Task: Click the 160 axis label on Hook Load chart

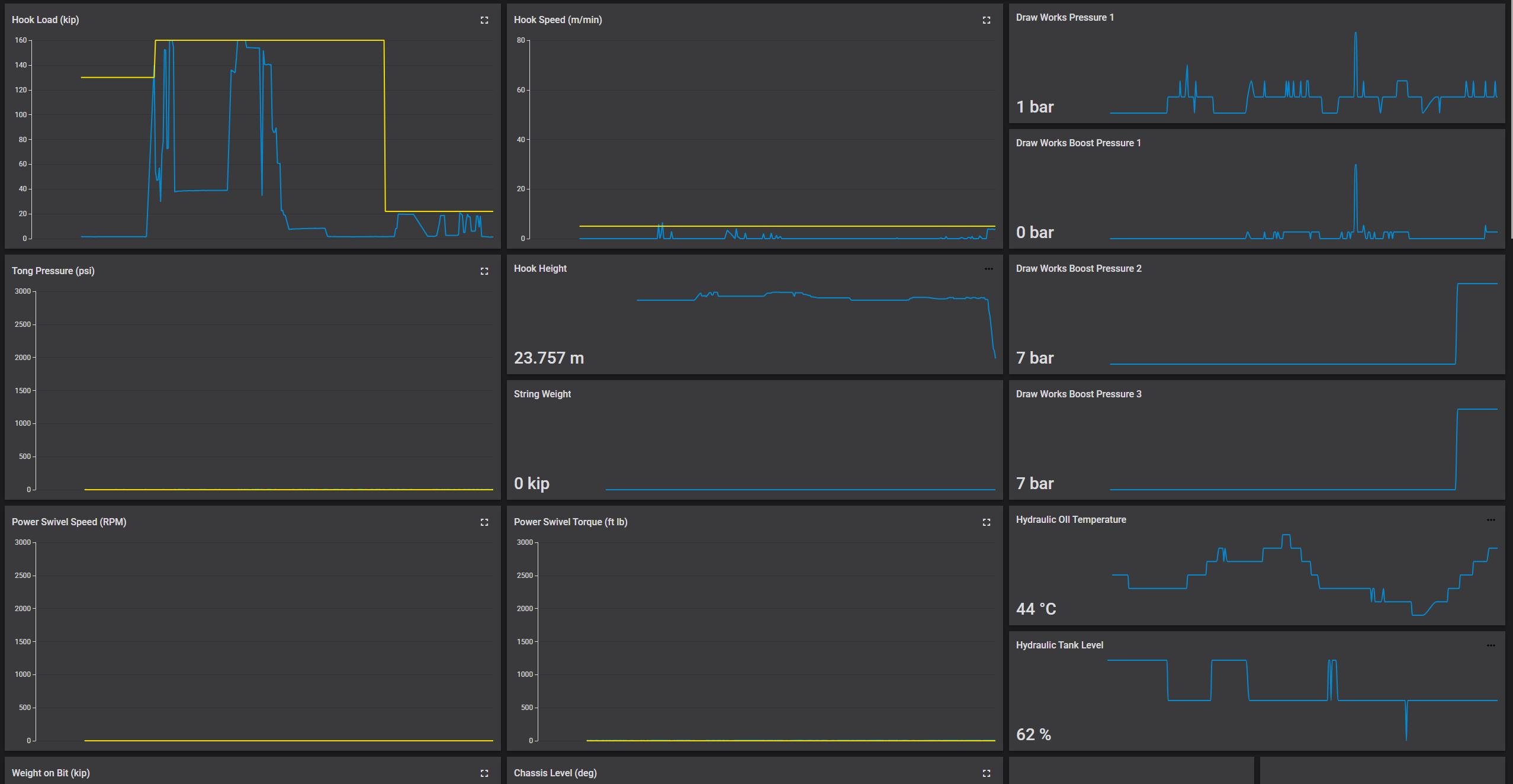Action: [x=21, y=40]
